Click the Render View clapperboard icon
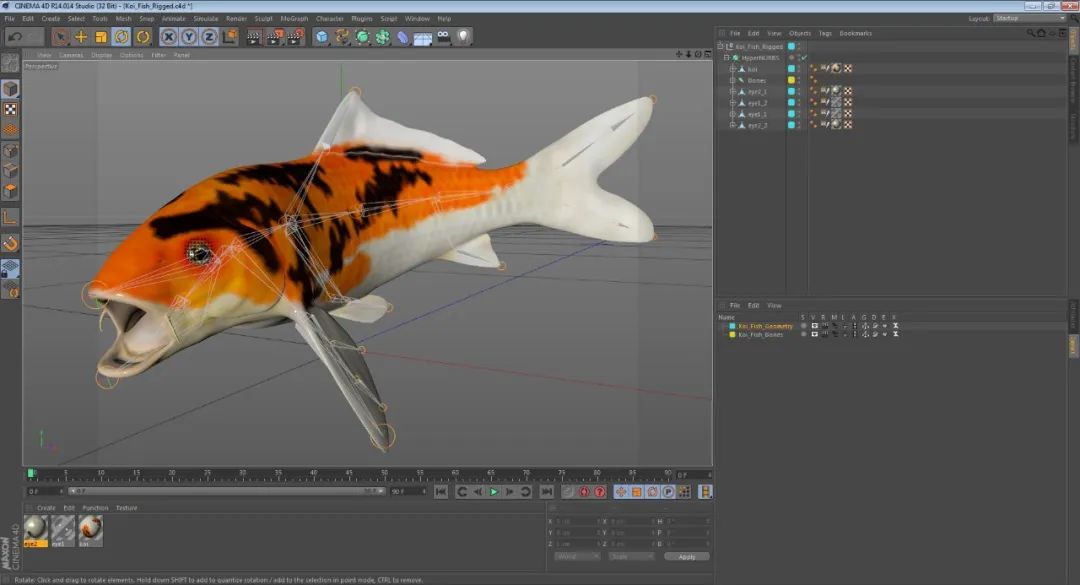The width and height of the screenshot is (1080, 585). point(253,37)
